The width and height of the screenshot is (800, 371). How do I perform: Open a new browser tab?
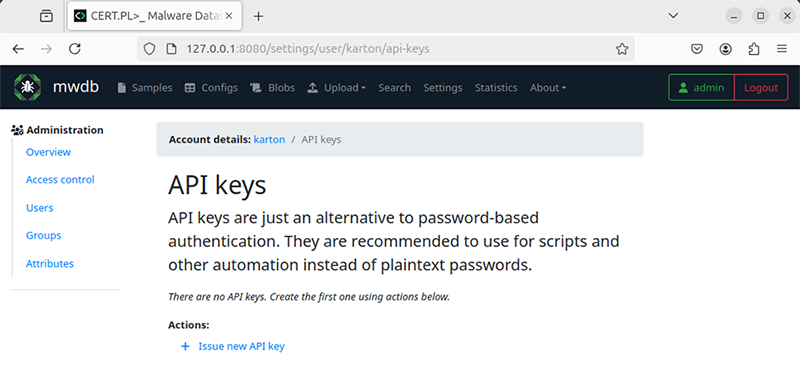[258, 16]
